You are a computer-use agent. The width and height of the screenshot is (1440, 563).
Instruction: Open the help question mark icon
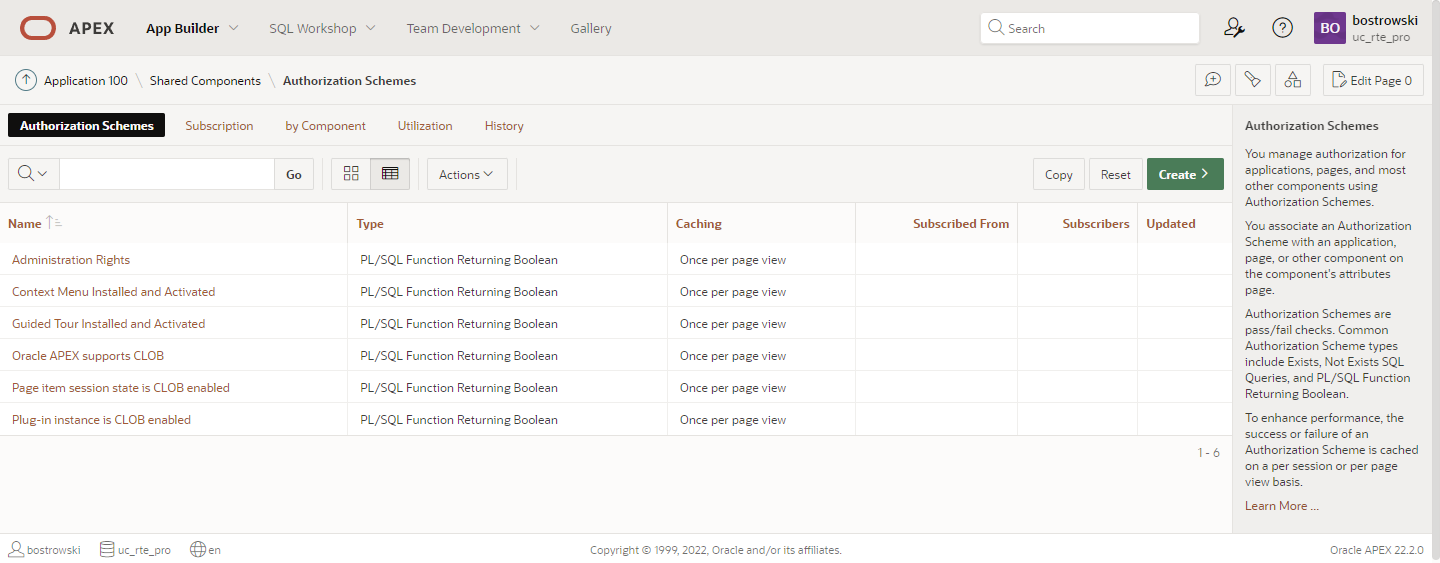coord(1282,28)
